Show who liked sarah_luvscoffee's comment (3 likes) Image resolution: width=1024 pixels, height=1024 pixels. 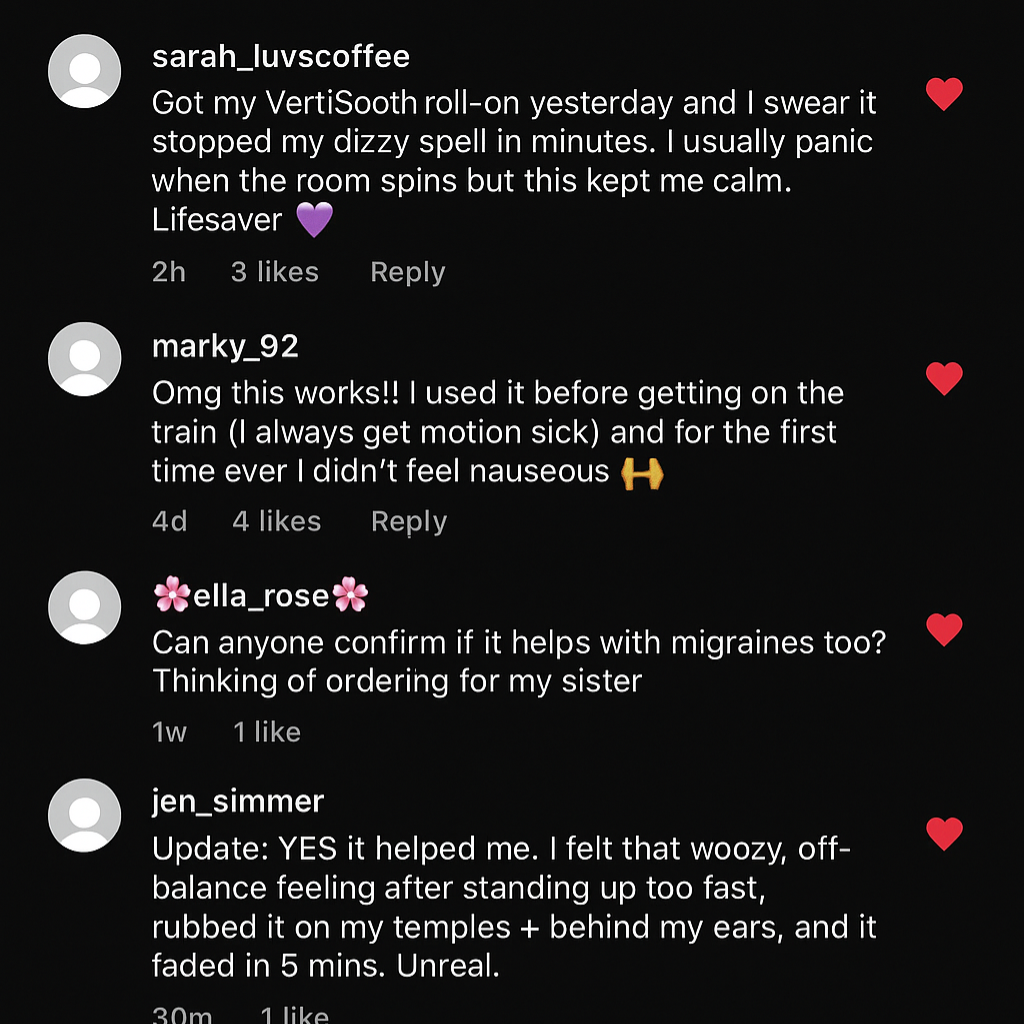click(x=275, y=272)
